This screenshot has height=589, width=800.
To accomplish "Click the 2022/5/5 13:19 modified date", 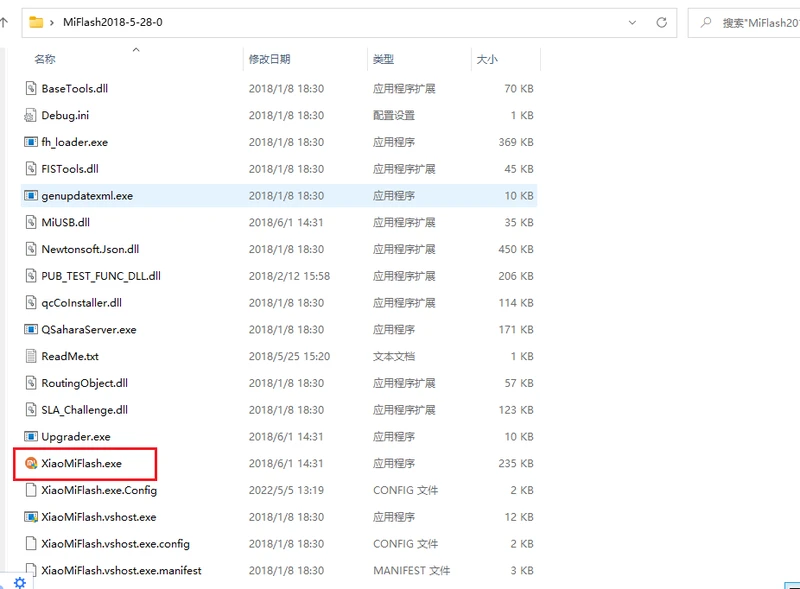I will (x=286, y=490).
